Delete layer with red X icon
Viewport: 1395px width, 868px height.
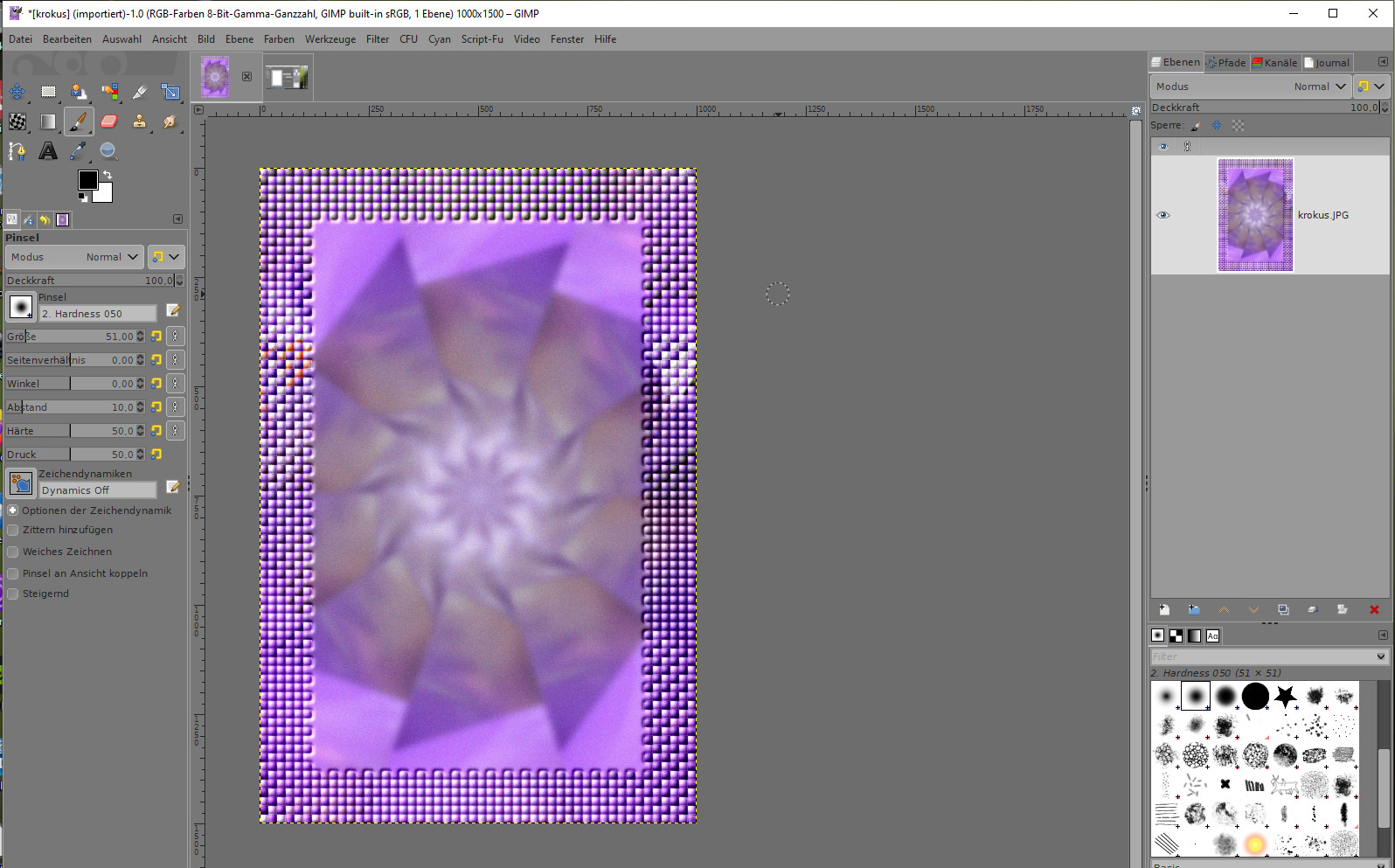pyautogui.click(x=1373, y=610)
